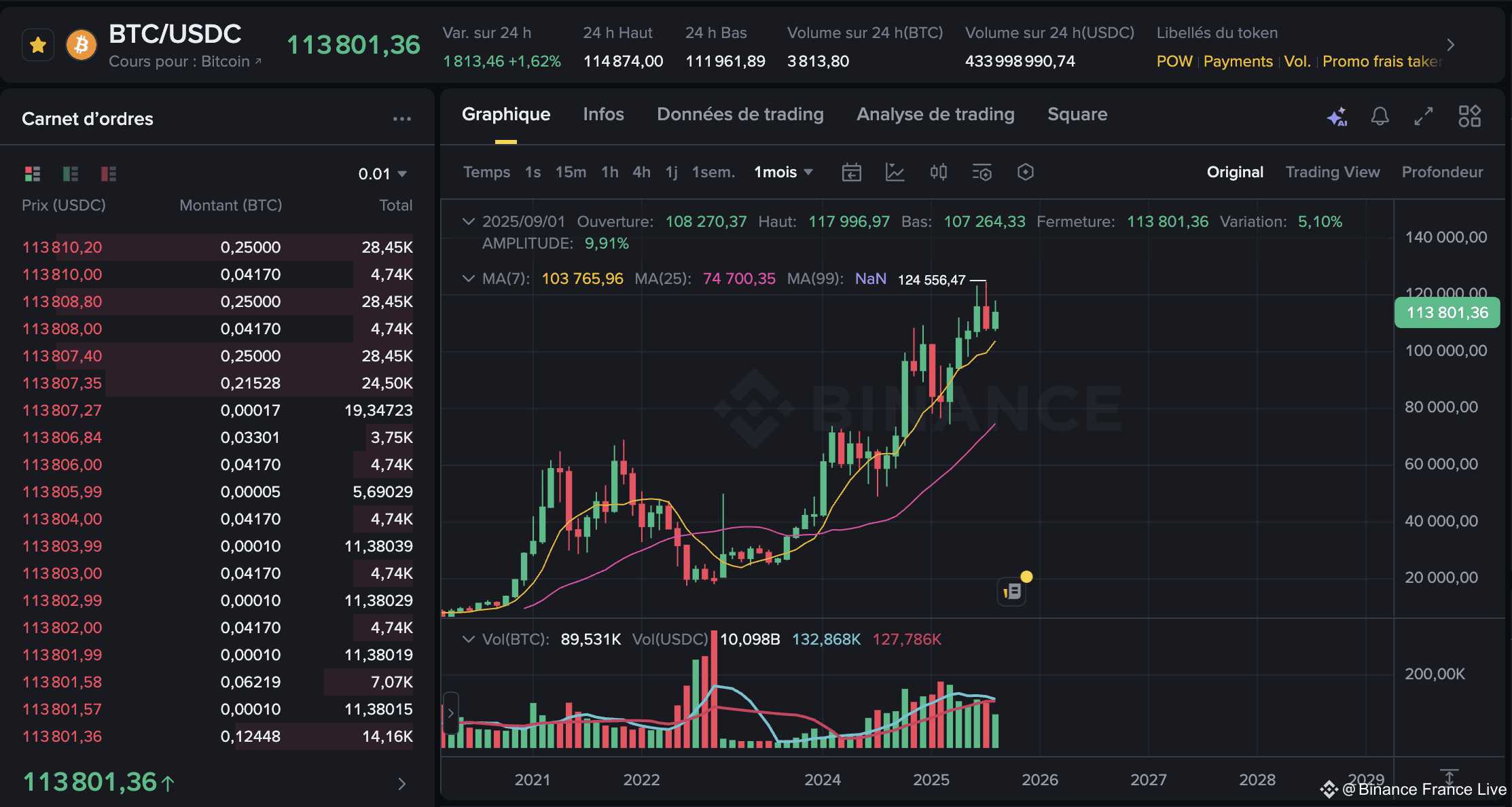Open chart type selector with line-chart icon

coord(895,172)
